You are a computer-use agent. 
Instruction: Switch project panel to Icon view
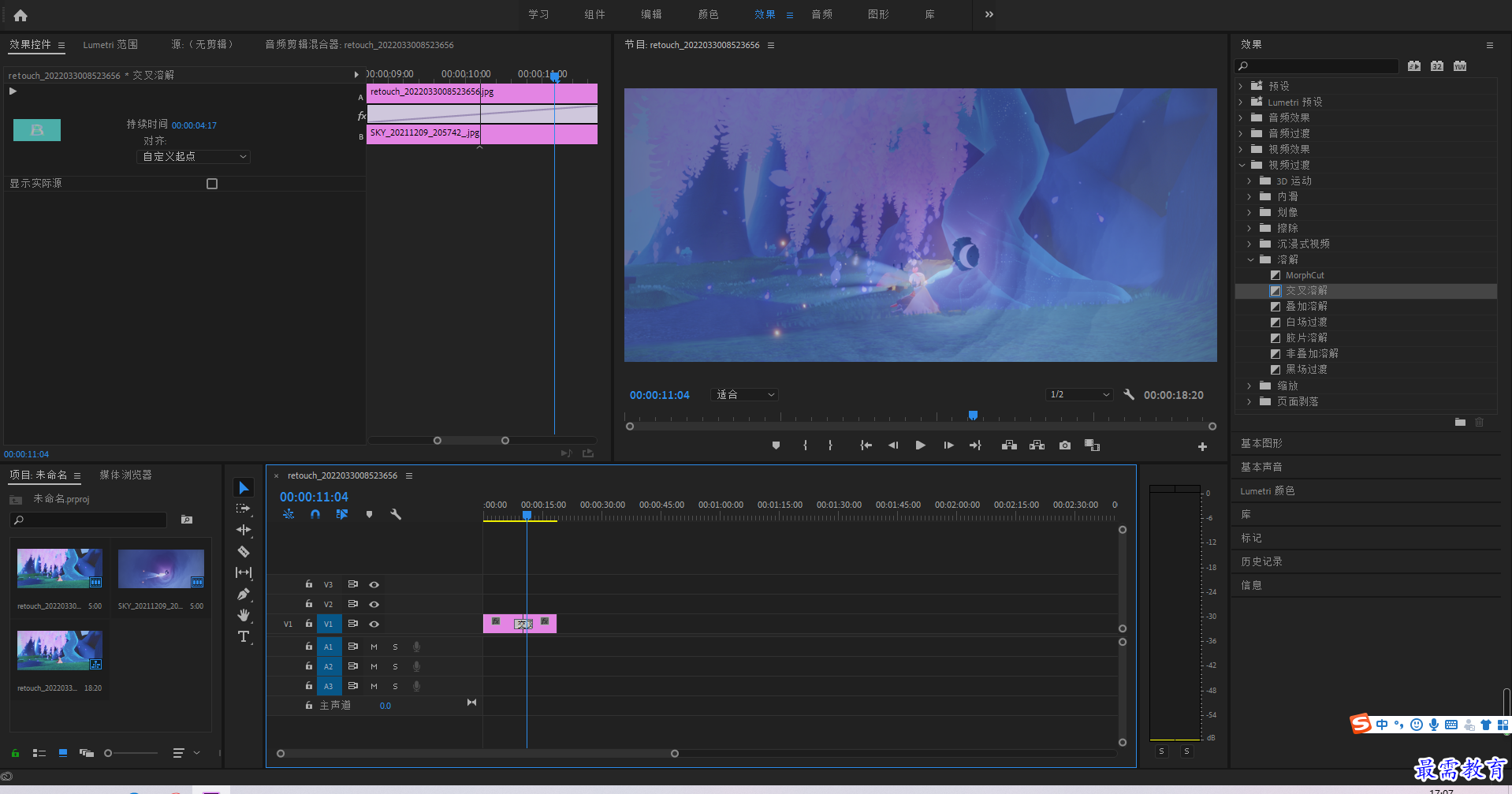[63, 753]
